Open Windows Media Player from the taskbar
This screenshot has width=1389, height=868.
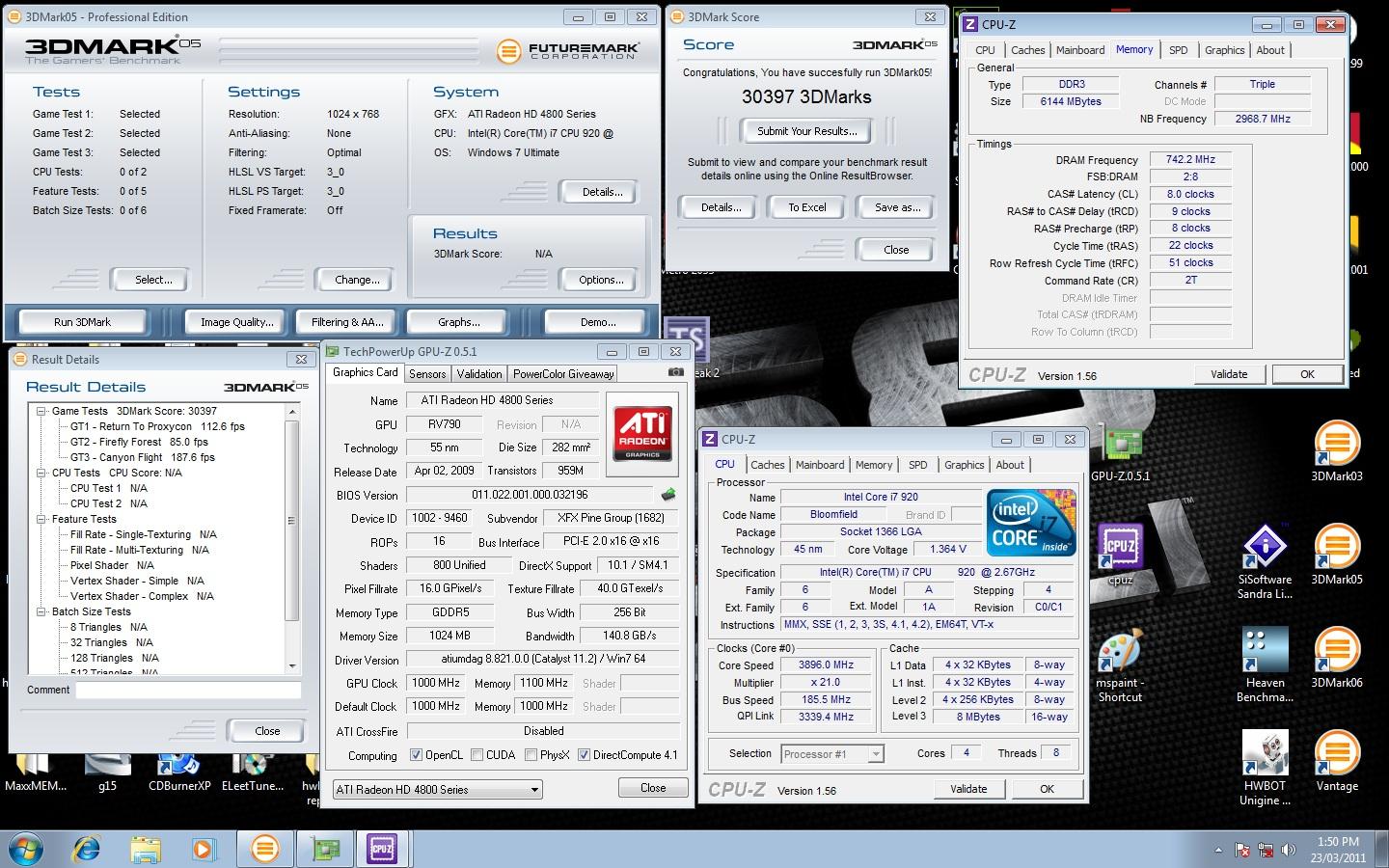coord(204,849)
